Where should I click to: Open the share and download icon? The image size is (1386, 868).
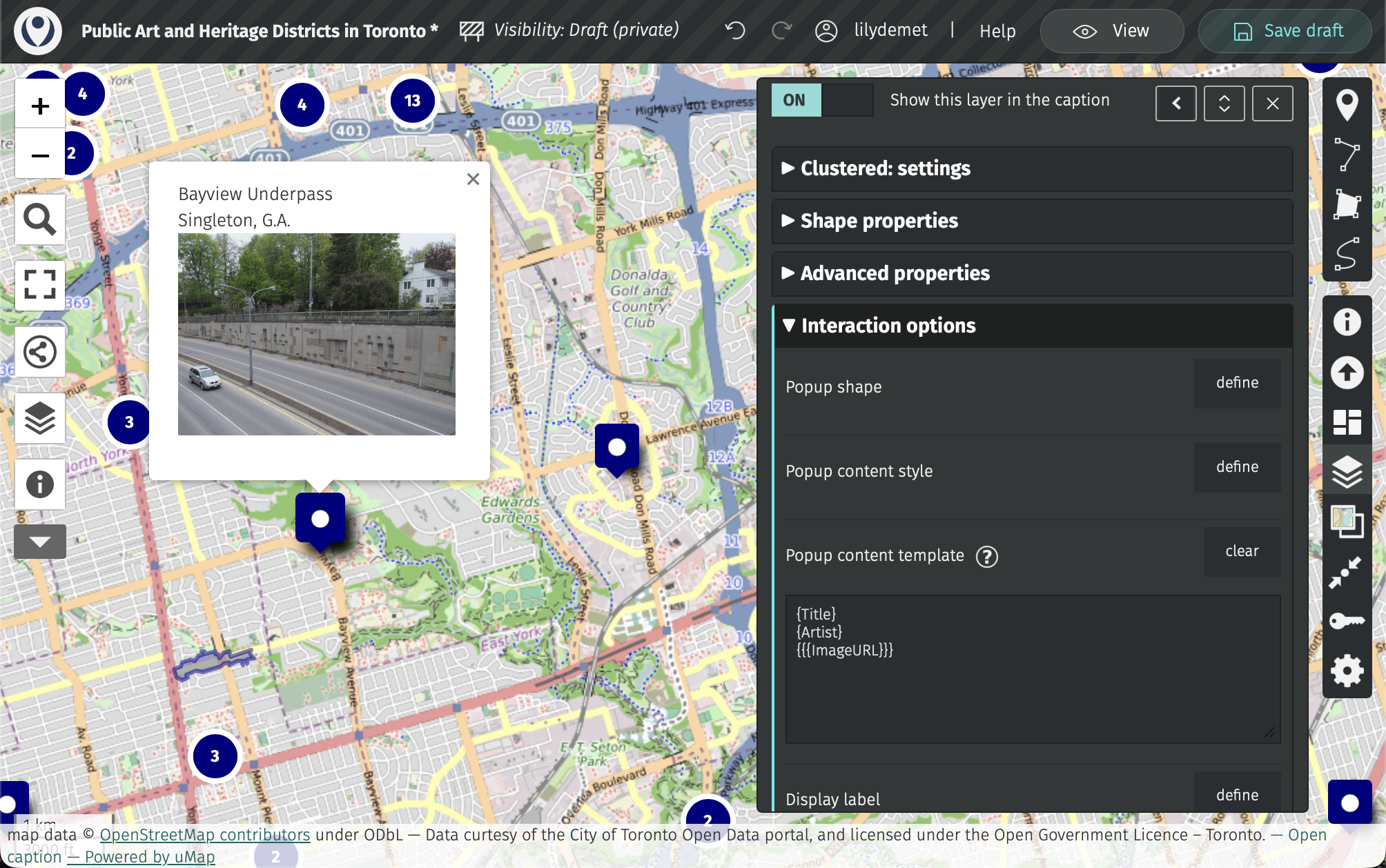coord(40,352)
